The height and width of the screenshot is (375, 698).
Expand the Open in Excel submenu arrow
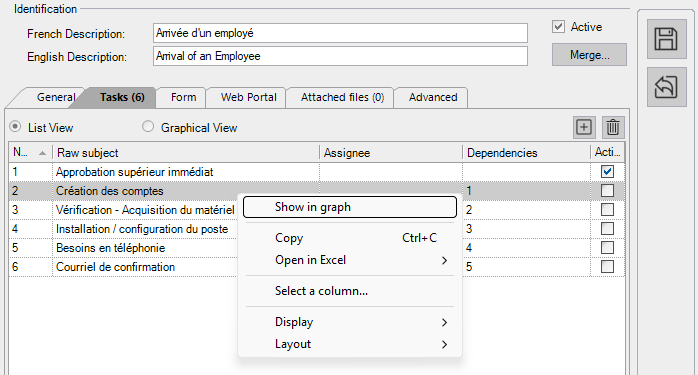(444, 261)
